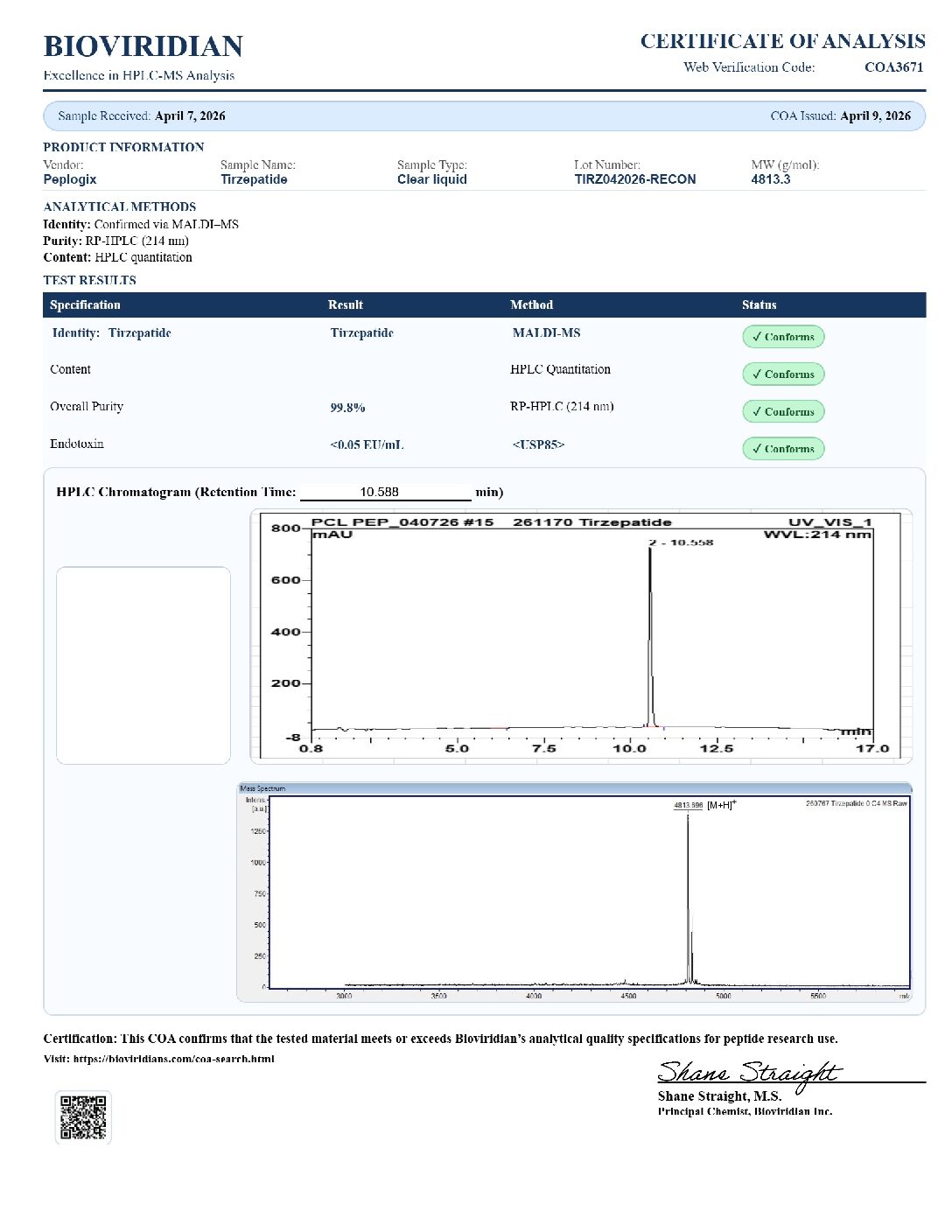Click the HPLC chromatogram plot
This screenshot has width=952, height=1232.
581,636
